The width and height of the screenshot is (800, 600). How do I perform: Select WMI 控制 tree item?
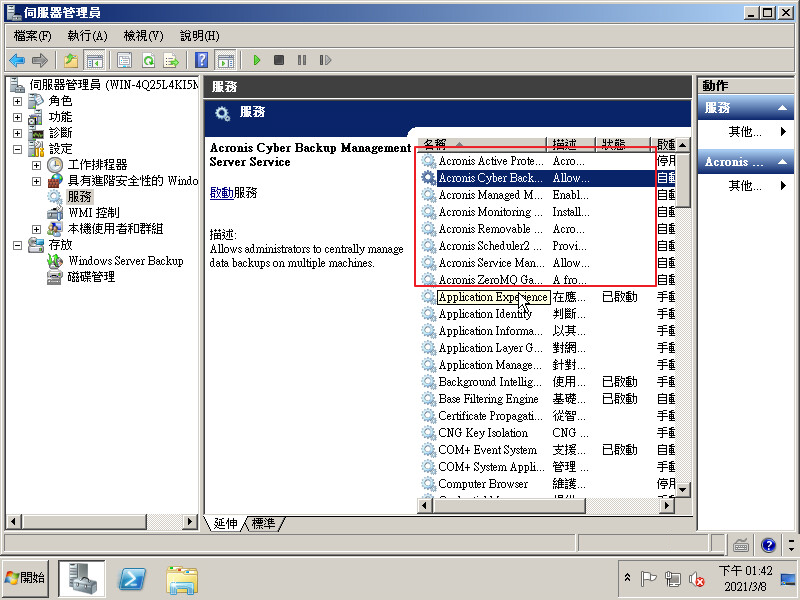(x=94, y=213)
